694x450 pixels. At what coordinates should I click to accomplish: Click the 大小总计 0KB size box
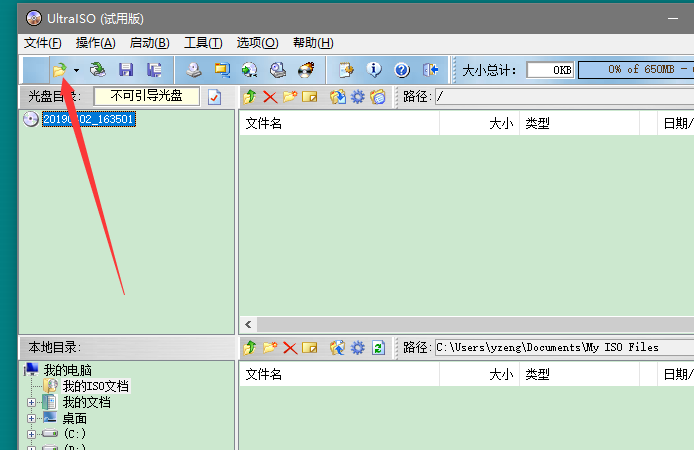pos(550,70)
